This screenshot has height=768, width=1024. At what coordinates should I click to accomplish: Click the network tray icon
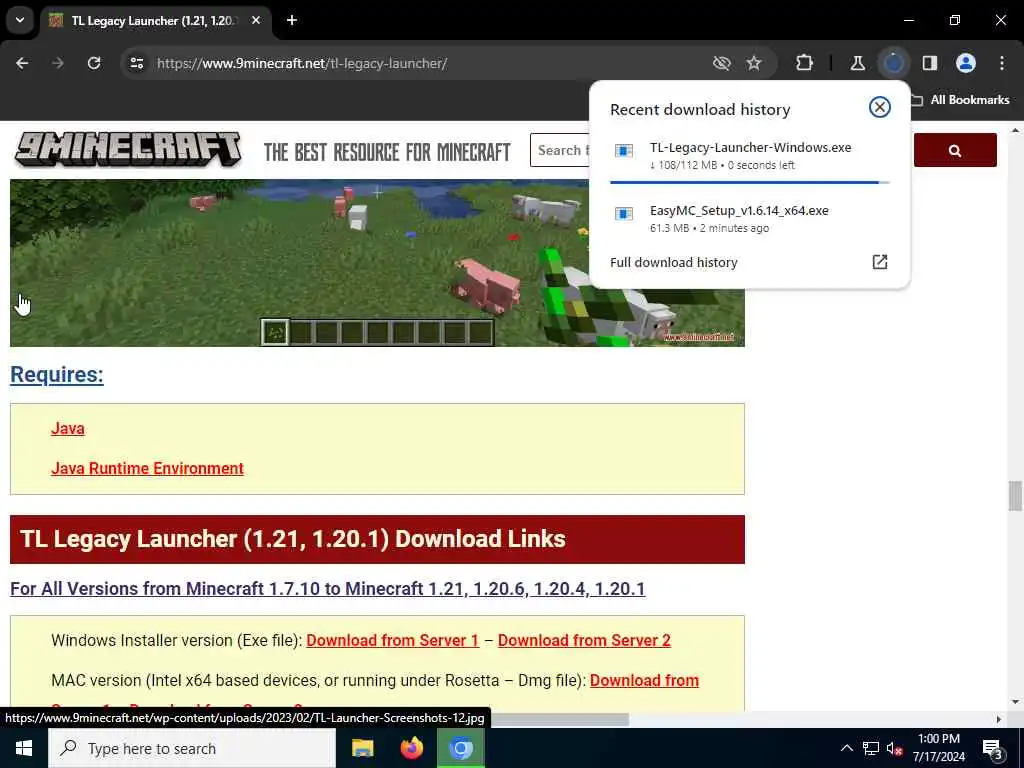871,748
